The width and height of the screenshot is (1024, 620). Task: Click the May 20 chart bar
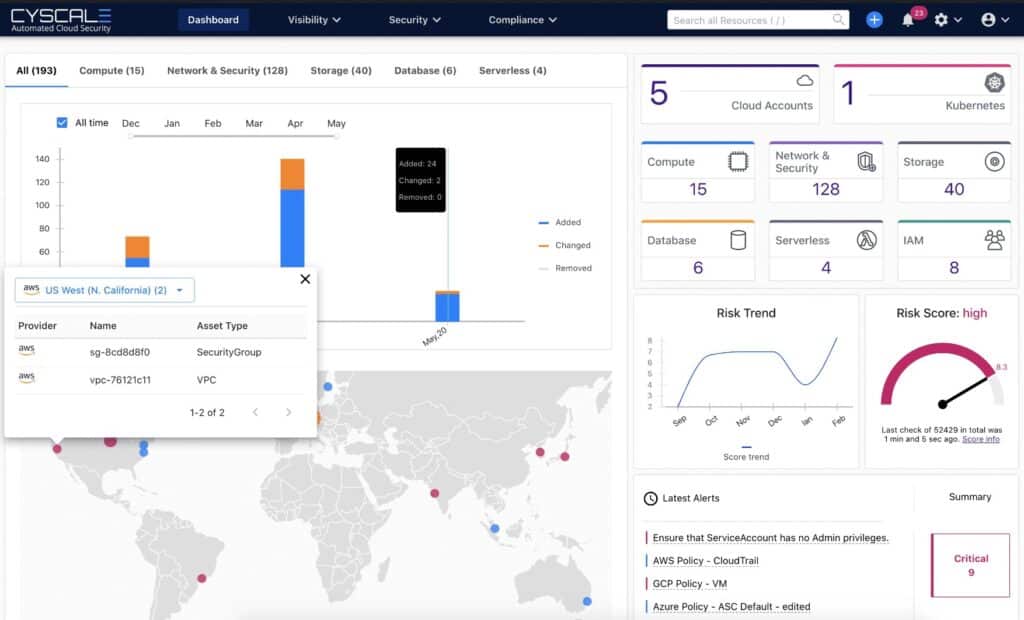coord(447,306)
